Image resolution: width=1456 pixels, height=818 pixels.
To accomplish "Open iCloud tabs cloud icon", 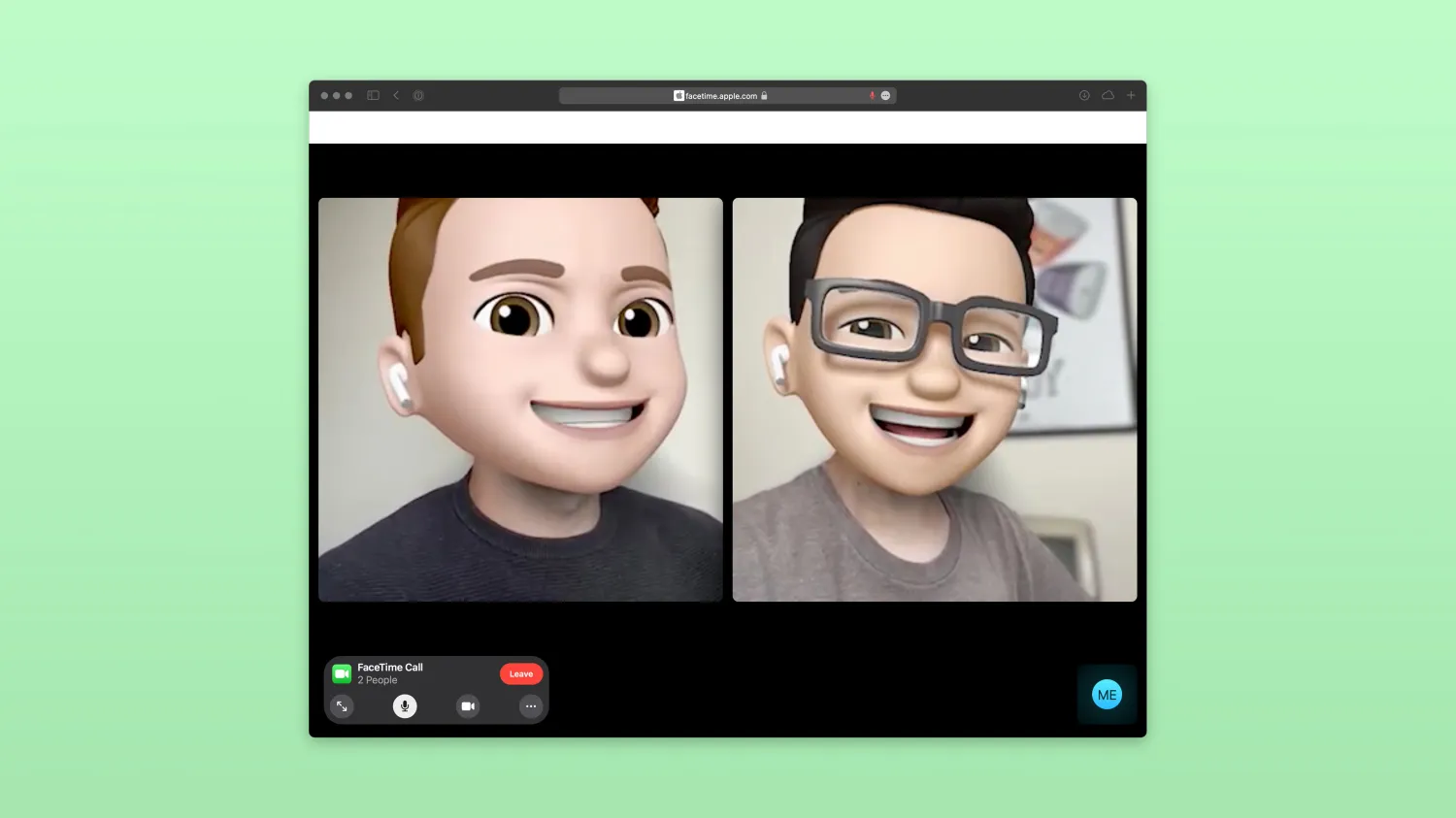I will [1108, 95].
